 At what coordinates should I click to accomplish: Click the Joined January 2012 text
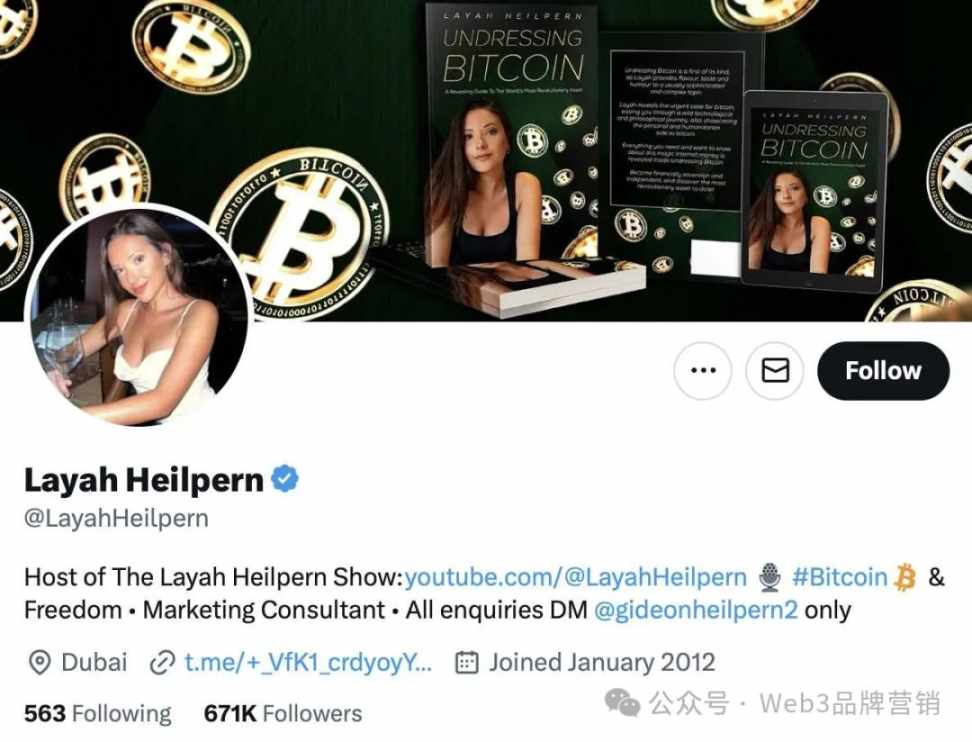click(602, 663)
